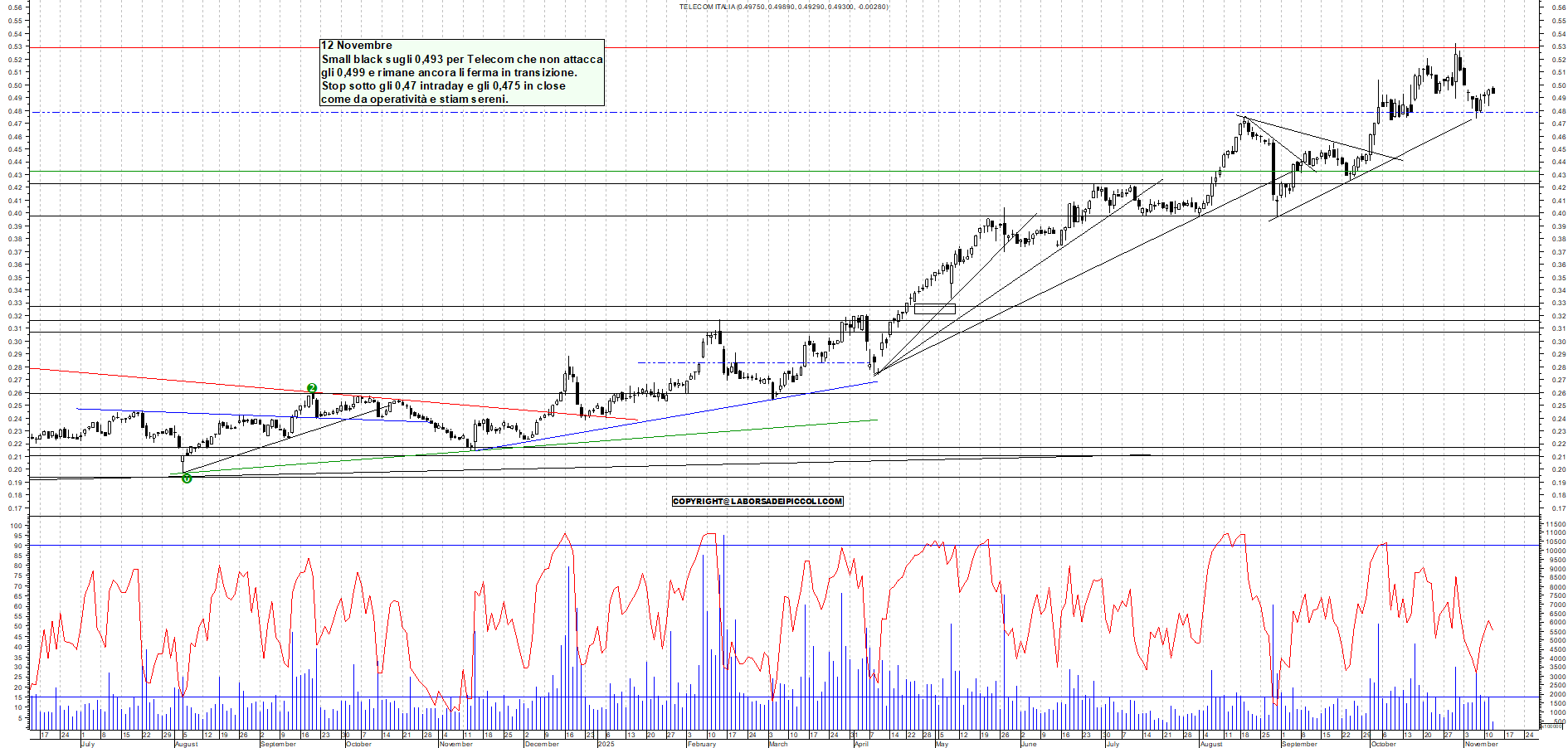Click the COPYRIGHT@LABORSADEIPICCOLI.COM label
This screenshot has width=1568, height=748.
coord(757,501)
